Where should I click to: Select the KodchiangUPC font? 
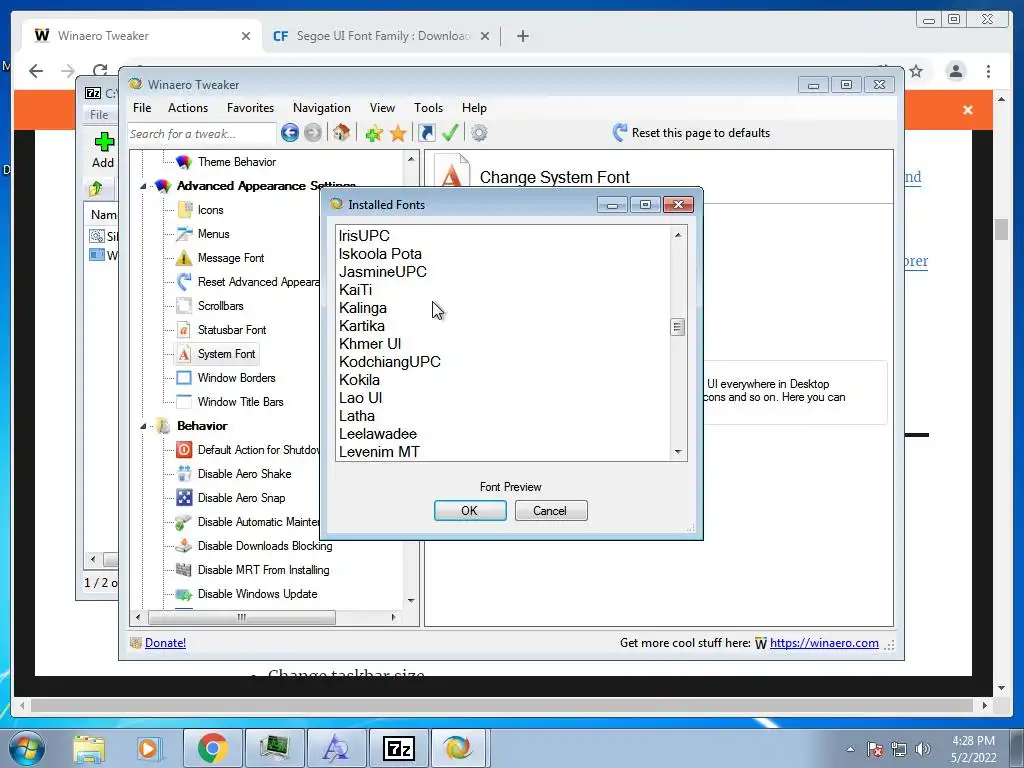503,362
